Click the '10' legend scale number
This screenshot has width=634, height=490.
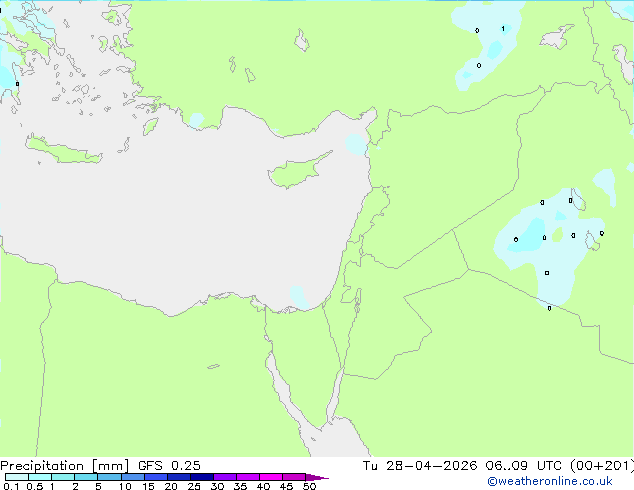tap(125, 486)
